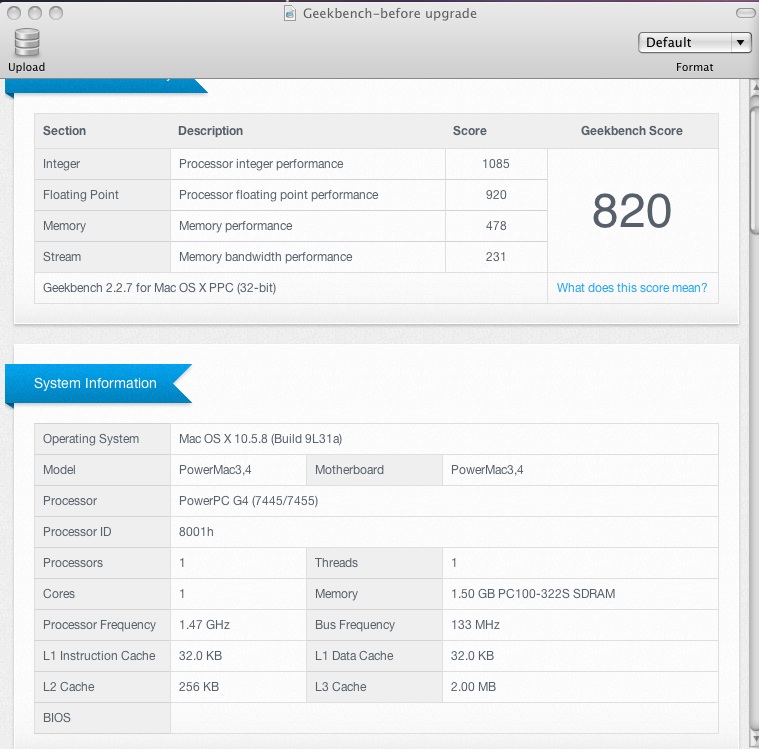Click 'Memory bandwidth performance' description

(265, 257)
